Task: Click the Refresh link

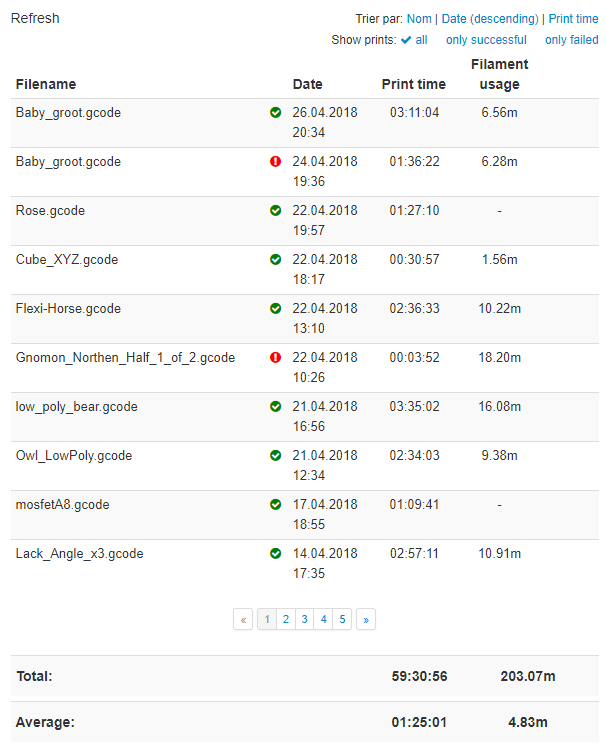Action: tap(35, 19)
